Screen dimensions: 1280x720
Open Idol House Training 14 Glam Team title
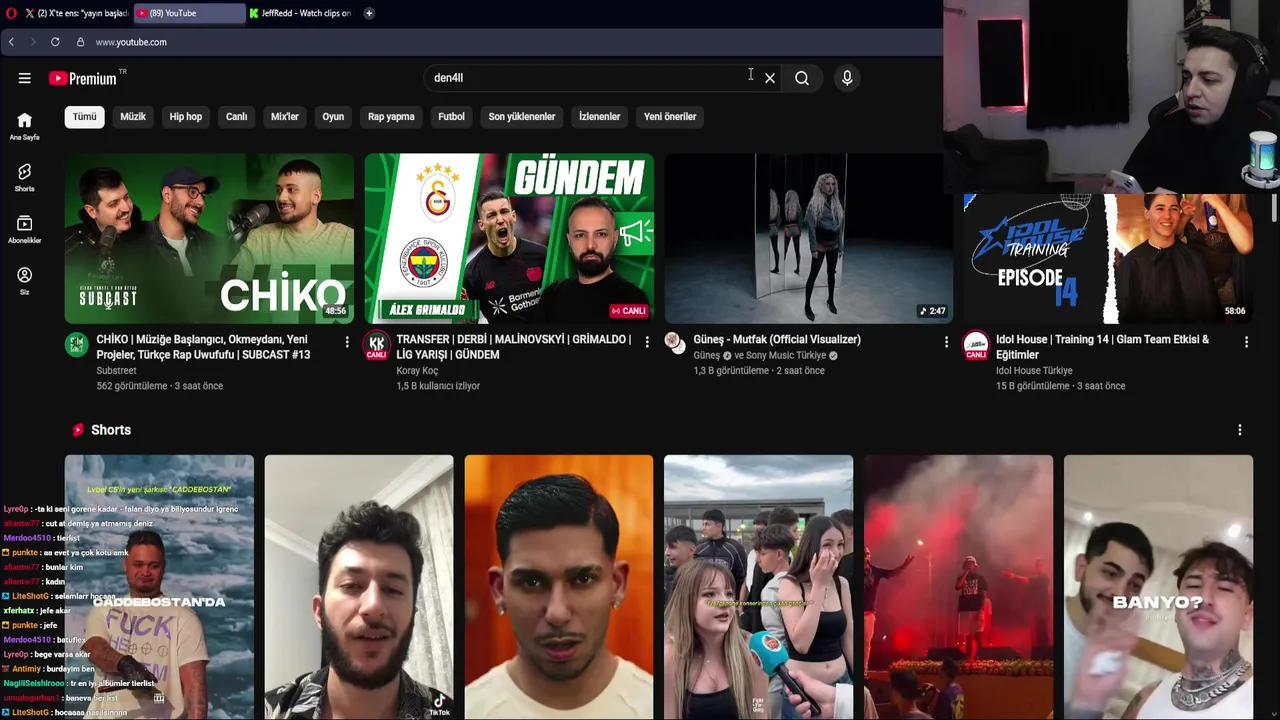click(x=1102, y=347)
